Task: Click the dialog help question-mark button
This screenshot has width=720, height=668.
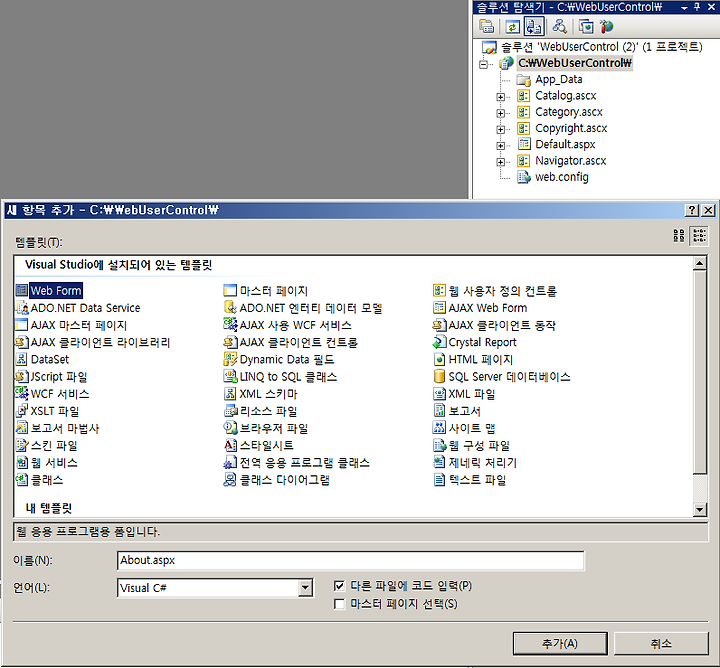Action: [692, 210]
